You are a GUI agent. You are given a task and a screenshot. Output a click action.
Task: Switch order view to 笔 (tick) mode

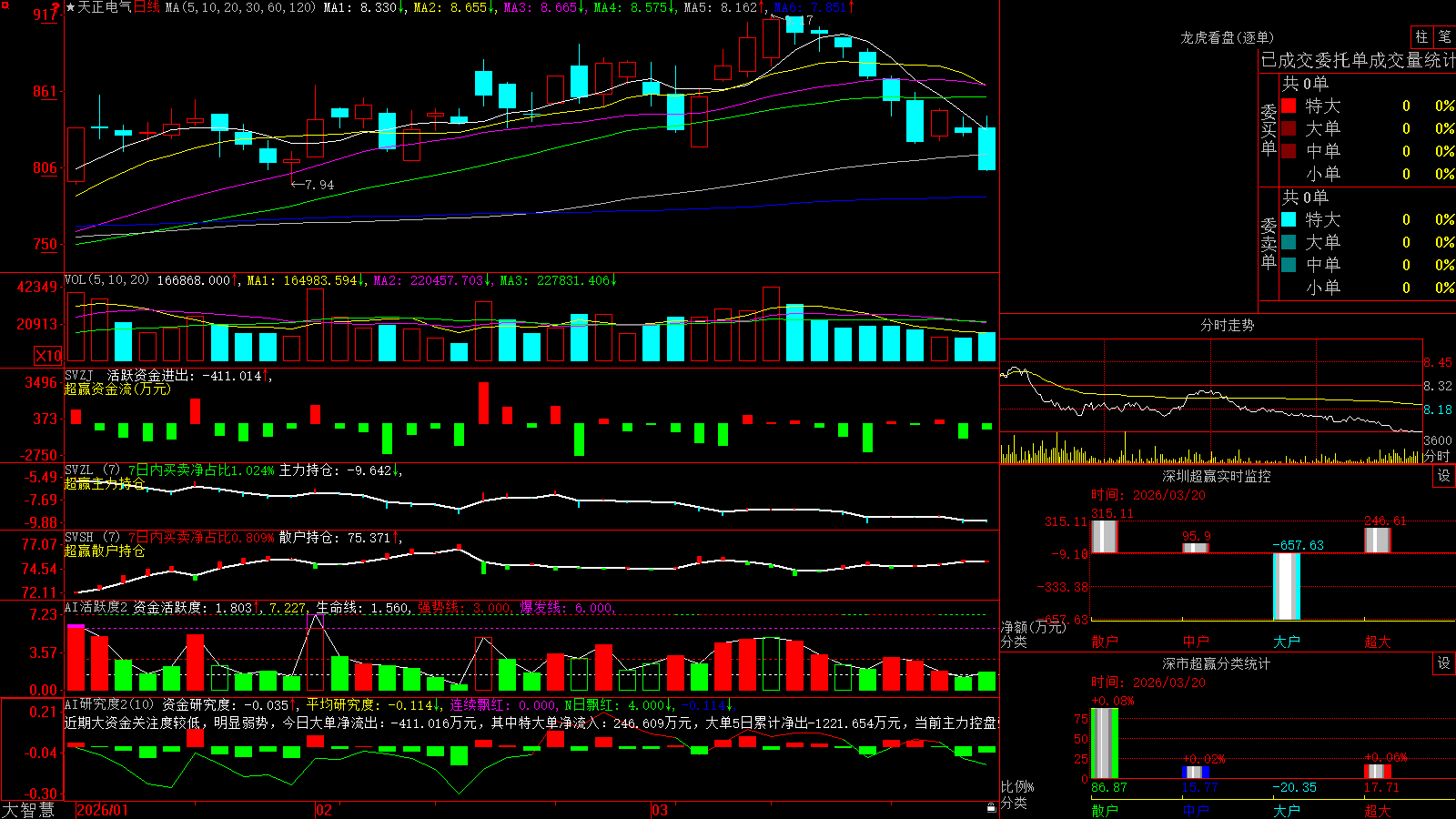coord(1444,36)
